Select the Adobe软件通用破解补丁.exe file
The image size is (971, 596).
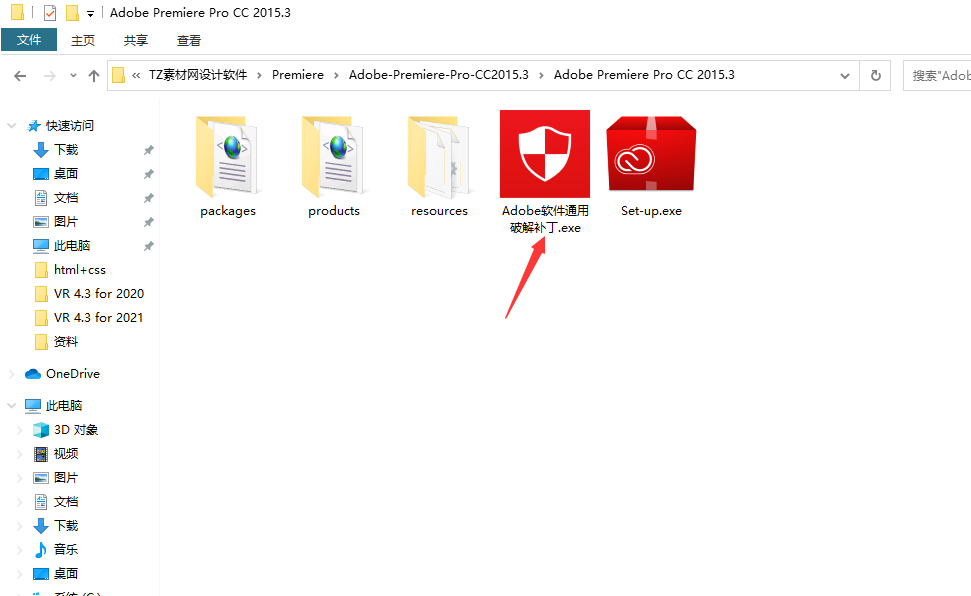[545, 172]
